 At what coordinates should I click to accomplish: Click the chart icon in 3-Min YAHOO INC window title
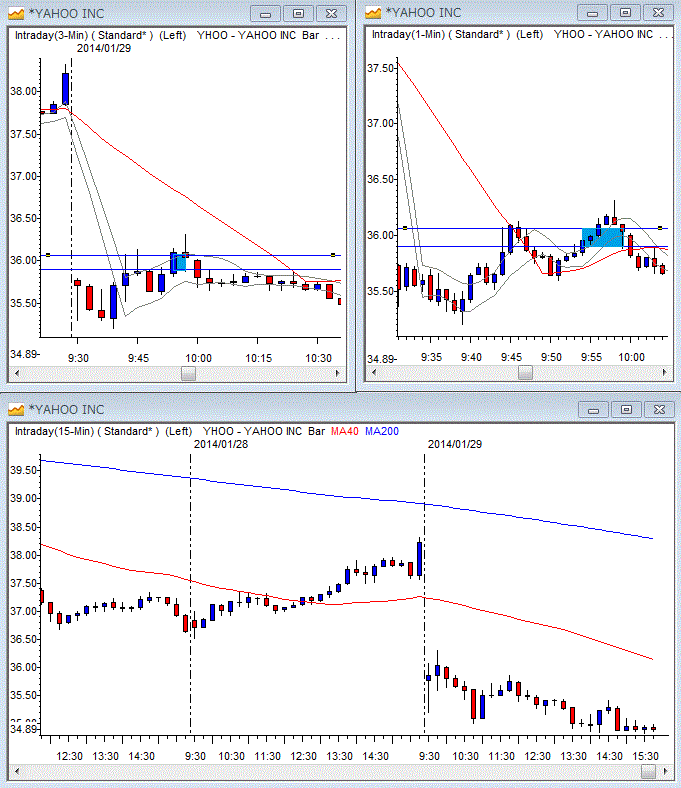coord(16,13)
